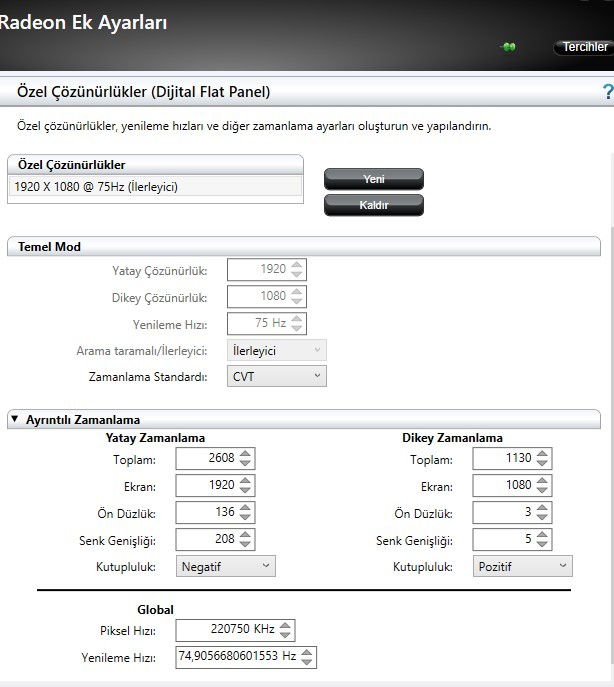This screenshot has height=687, width=614.
Task: Increase Dikey Ekran value 1080
Action: point(542,481)
